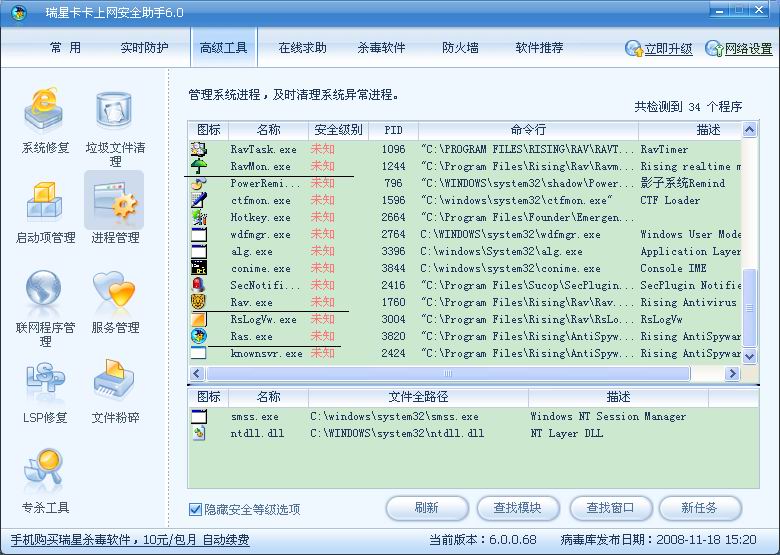Click the ntdll.dll module icon
The width and height of the screenshot is (780, 555).
[199, 433]
